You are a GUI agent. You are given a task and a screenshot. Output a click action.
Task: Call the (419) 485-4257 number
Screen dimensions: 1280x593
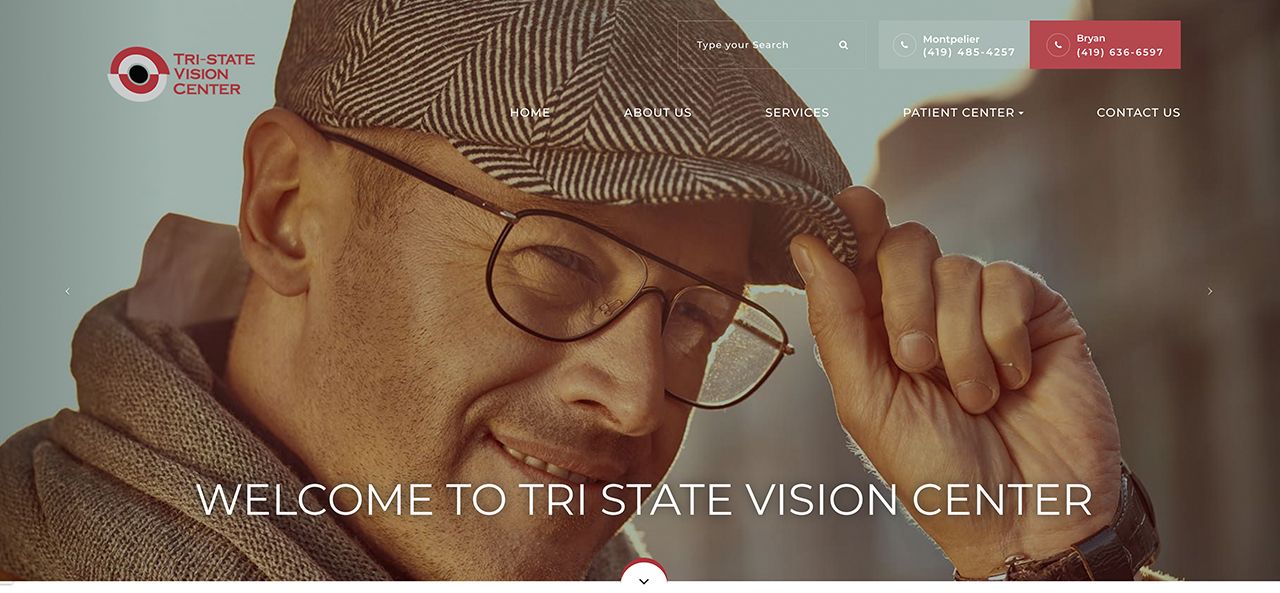click(969, 52)
